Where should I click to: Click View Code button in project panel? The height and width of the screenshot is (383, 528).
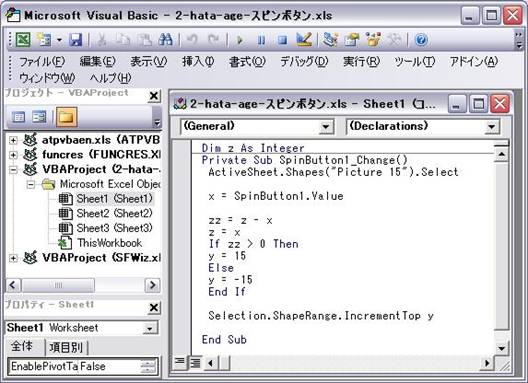(x=19, y=117)
